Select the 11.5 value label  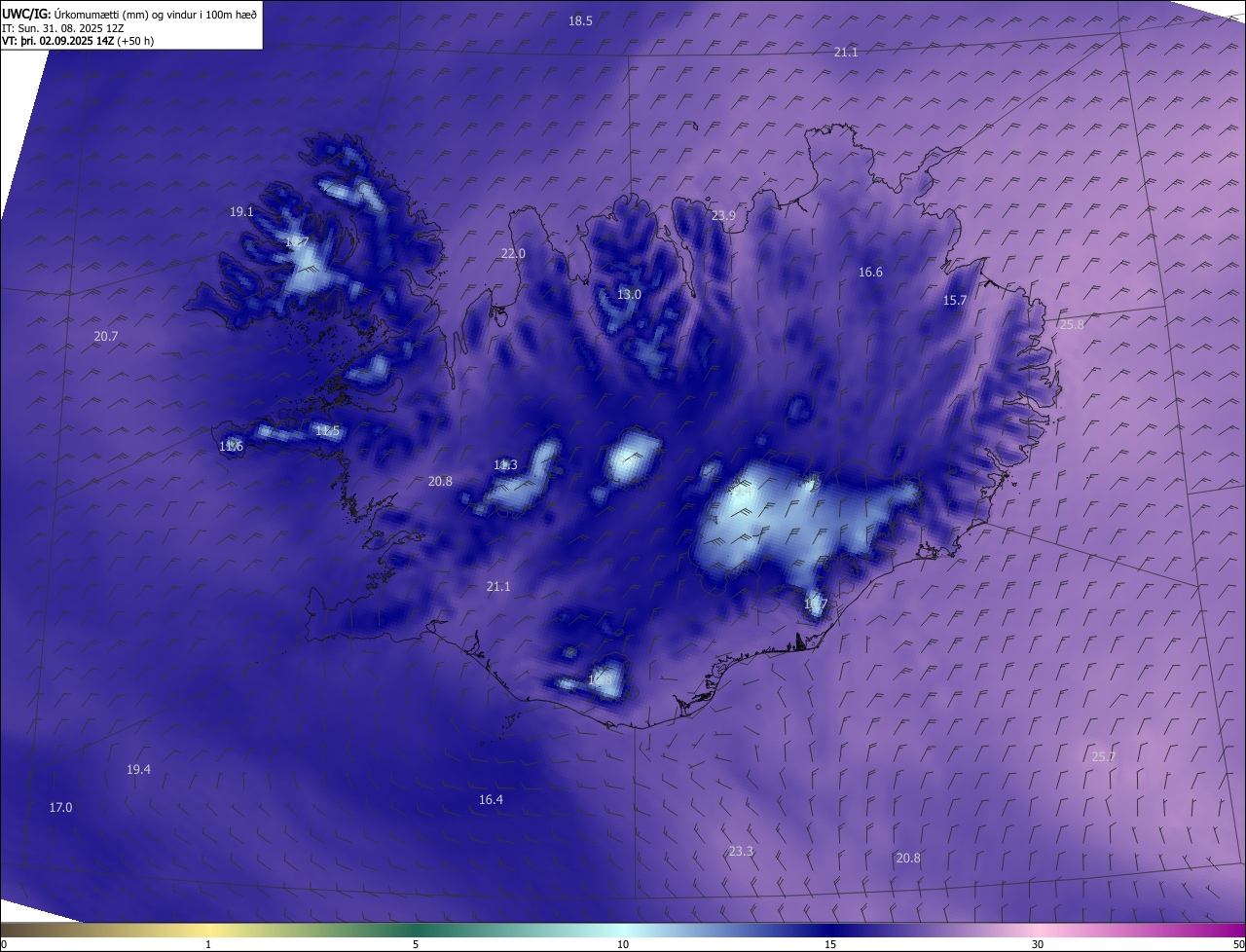(328, 430)
